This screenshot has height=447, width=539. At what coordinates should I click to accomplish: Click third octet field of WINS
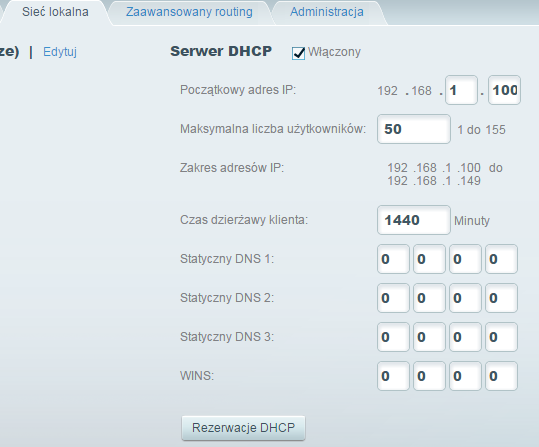pos(465,376)
